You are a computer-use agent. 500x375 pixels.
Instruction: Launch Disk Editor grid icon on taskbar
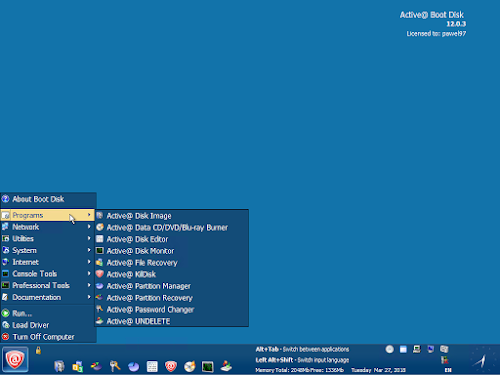tap(152, 367)
